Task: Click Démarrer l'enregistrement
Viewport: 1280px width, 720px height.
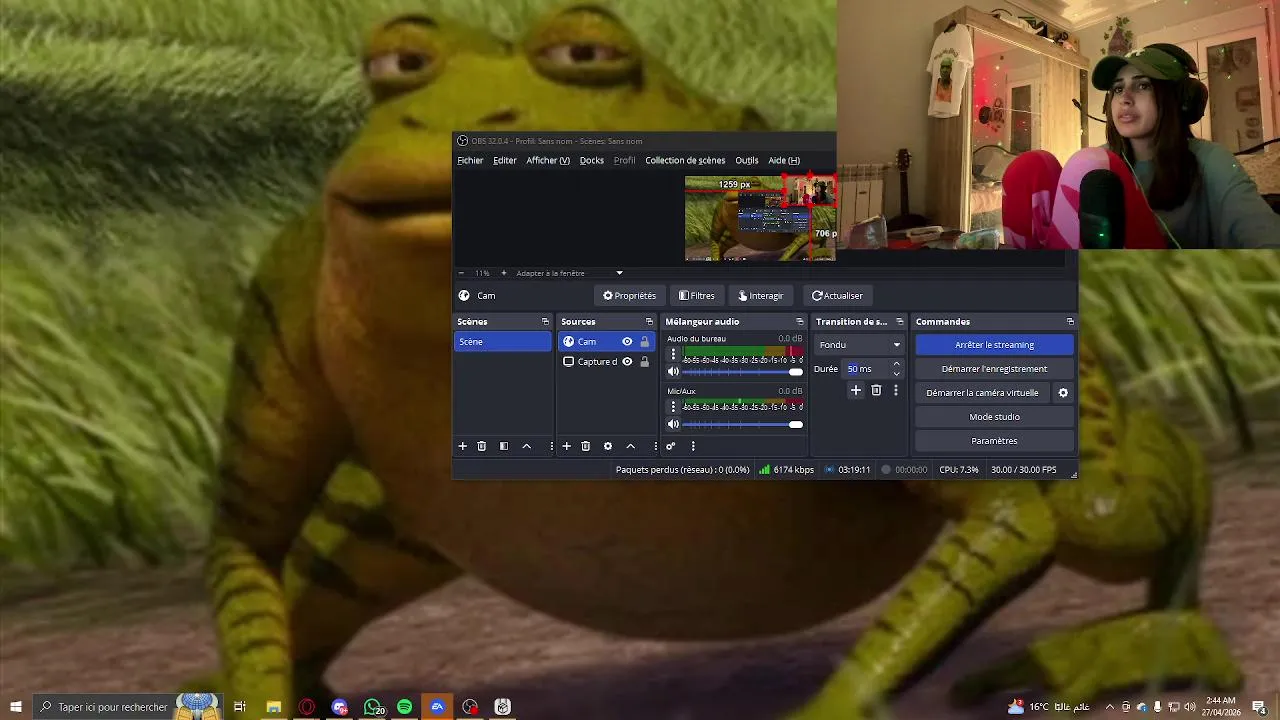Action: click(994, 369)
